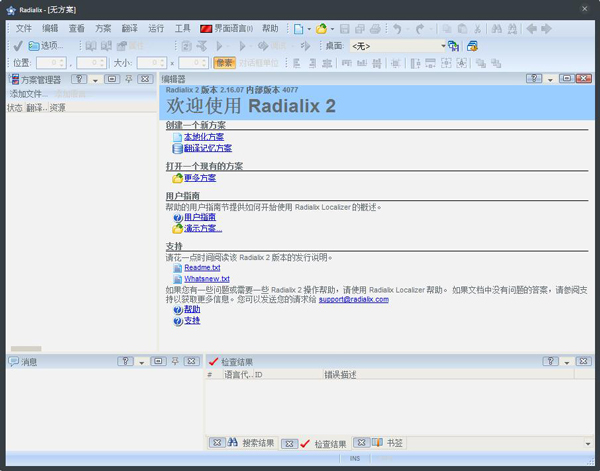Click the scissors cut icon
Viewport: 600px width, 471px height.
[478, 29]
